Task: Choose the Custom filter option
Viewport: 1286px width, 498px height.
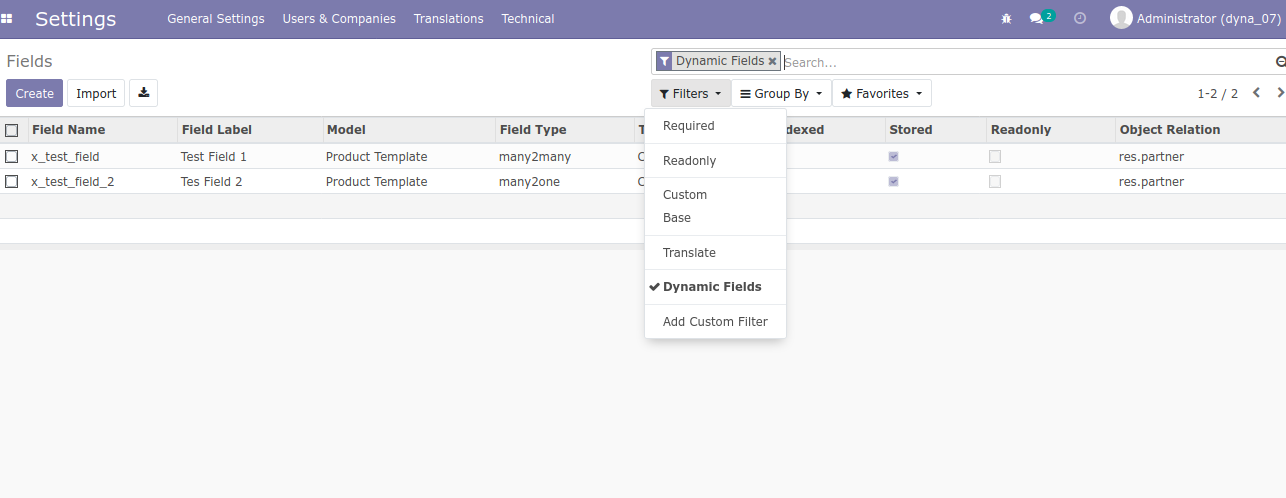Action: coord(685,195)
